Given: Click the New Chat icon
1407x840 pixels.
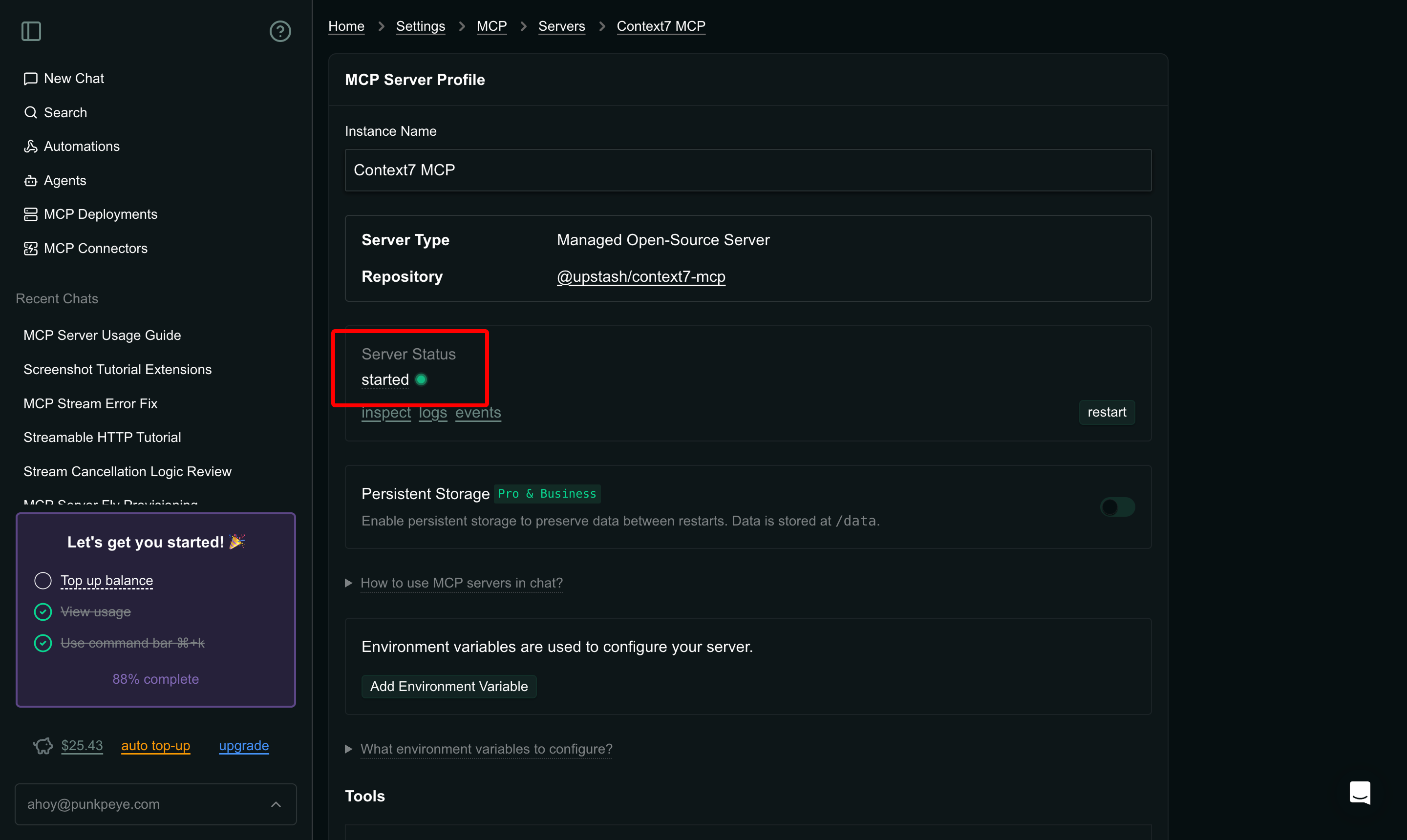Looking at the screenshot, I should click(x=31, y=79).
